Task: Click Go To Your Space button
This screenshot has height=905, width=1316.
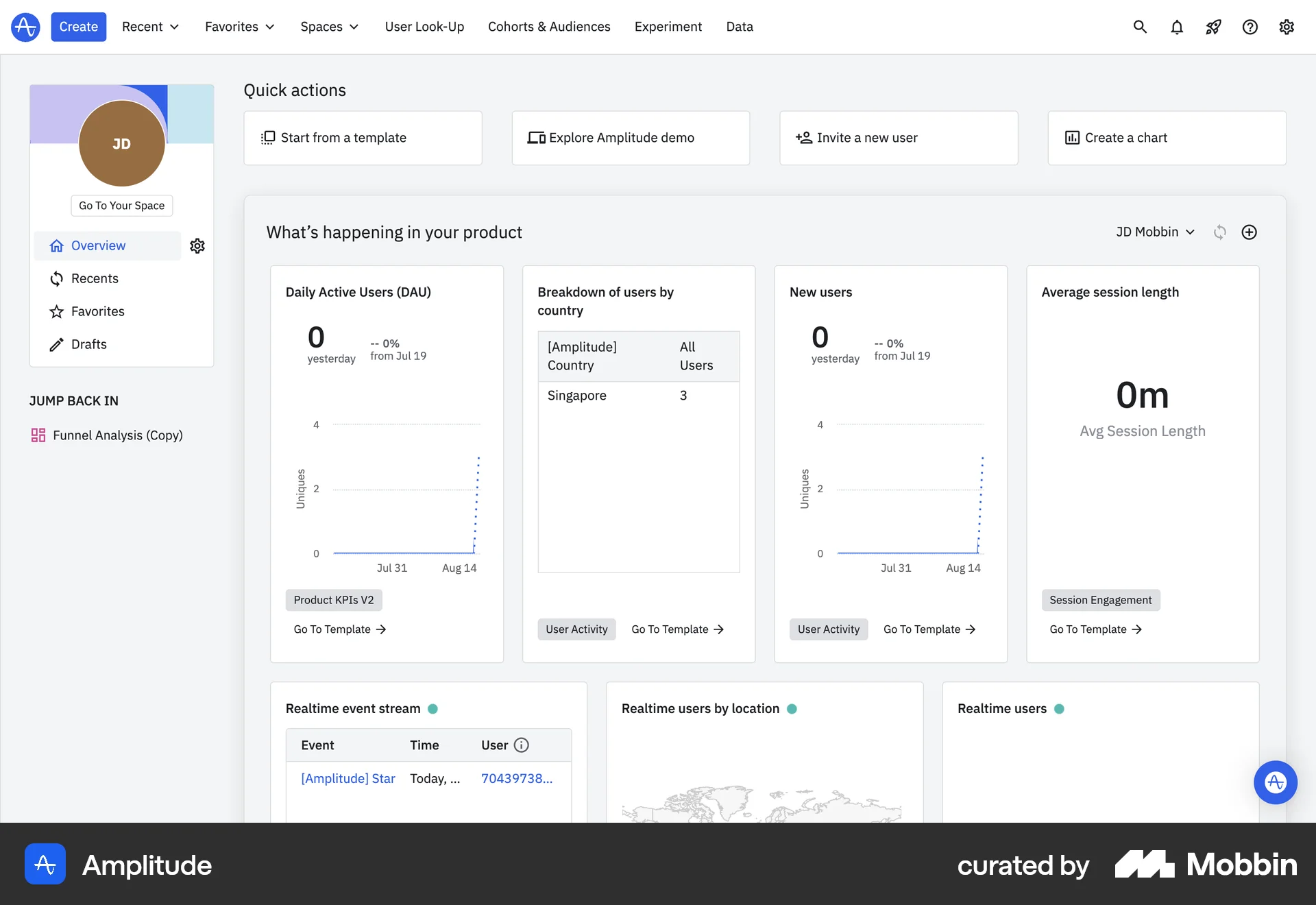Action: (x=122, y=206)
